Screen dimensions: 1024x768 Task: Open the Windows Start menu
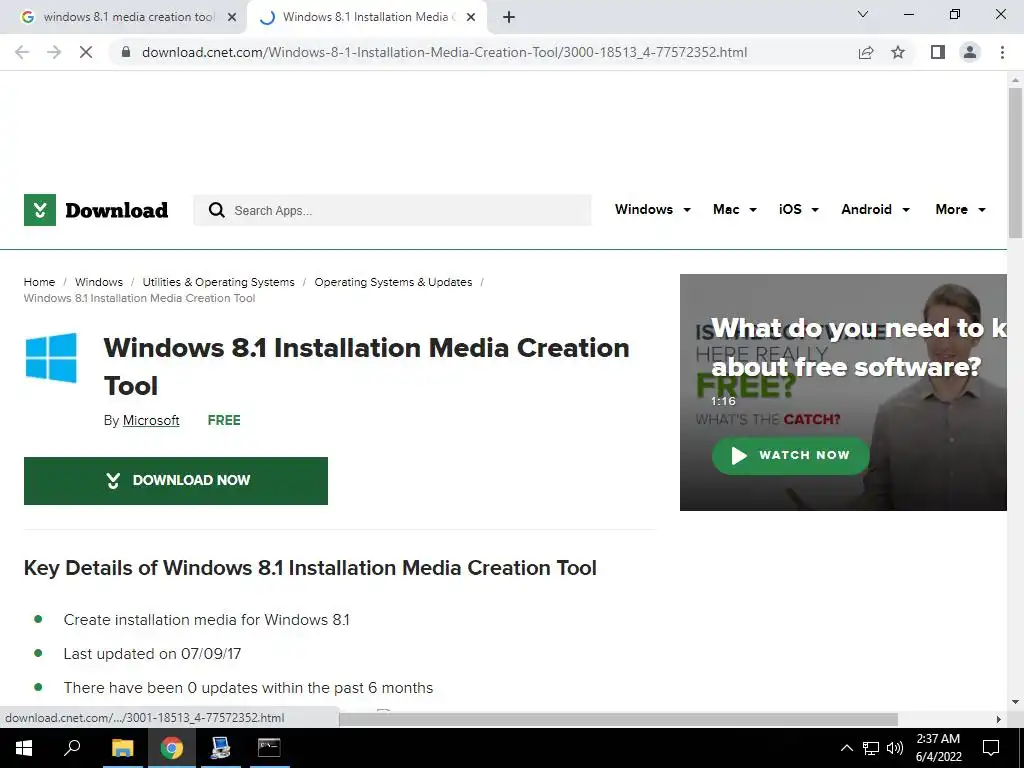click(x=24, y=748)
